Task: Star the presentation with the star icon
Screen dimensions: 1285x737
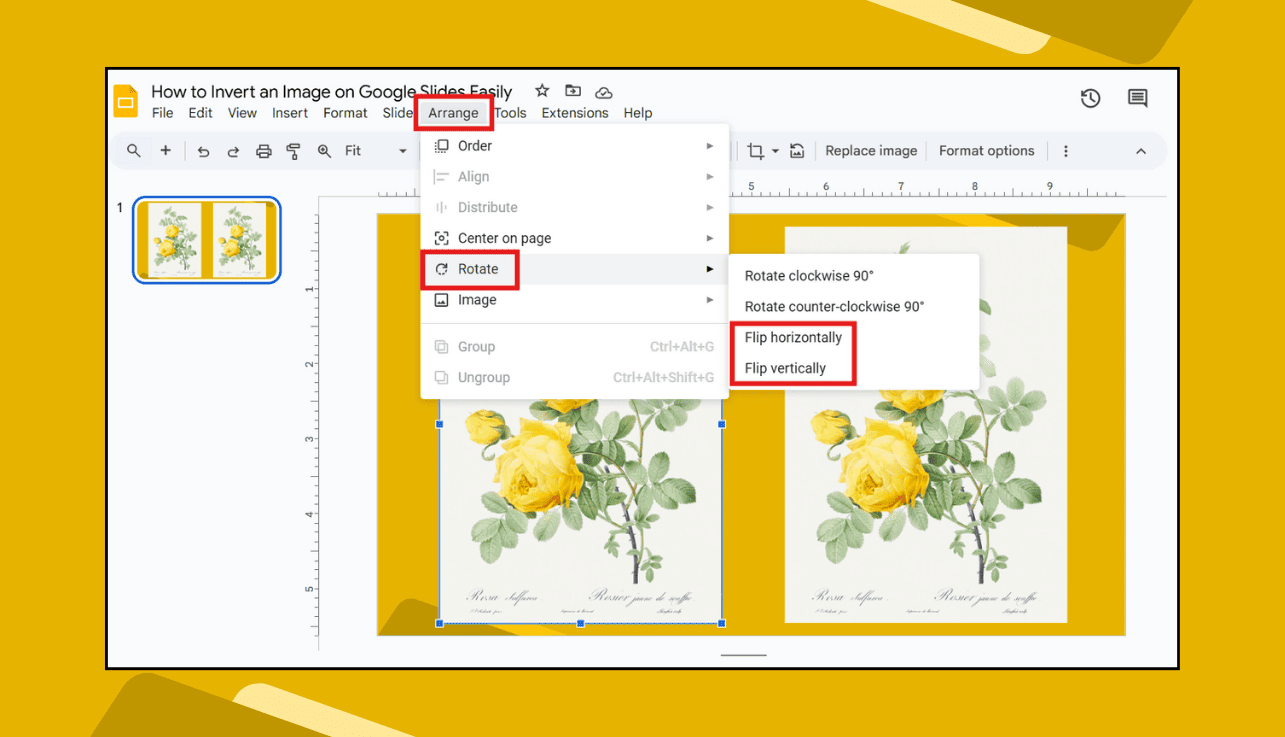Action: [x=541, y=90]
